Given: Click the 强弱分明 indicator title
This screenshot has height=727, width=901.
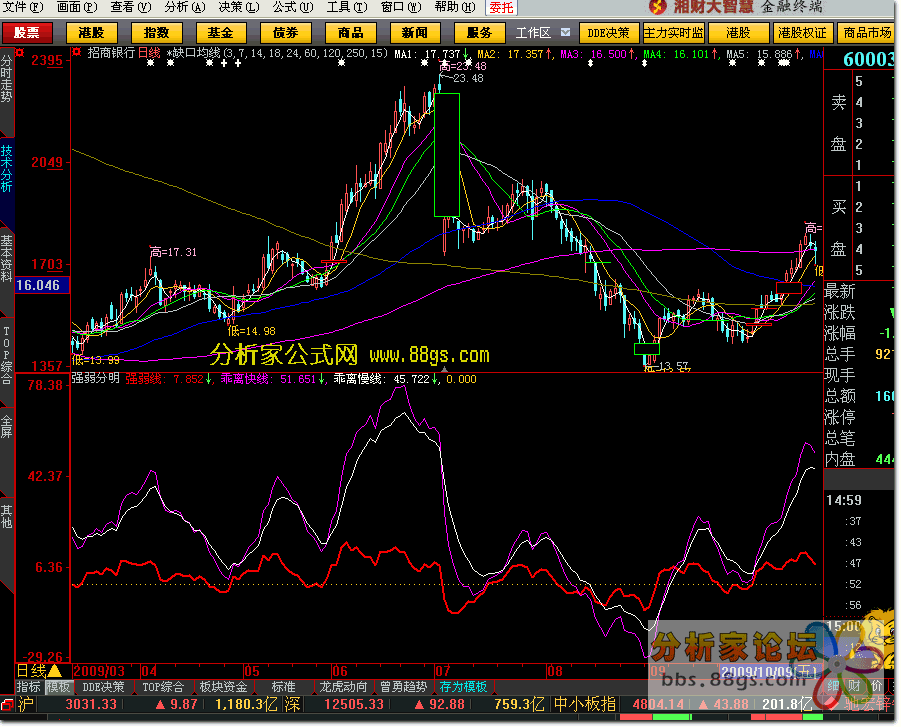Looking at the screenshot, I should 95,378.
